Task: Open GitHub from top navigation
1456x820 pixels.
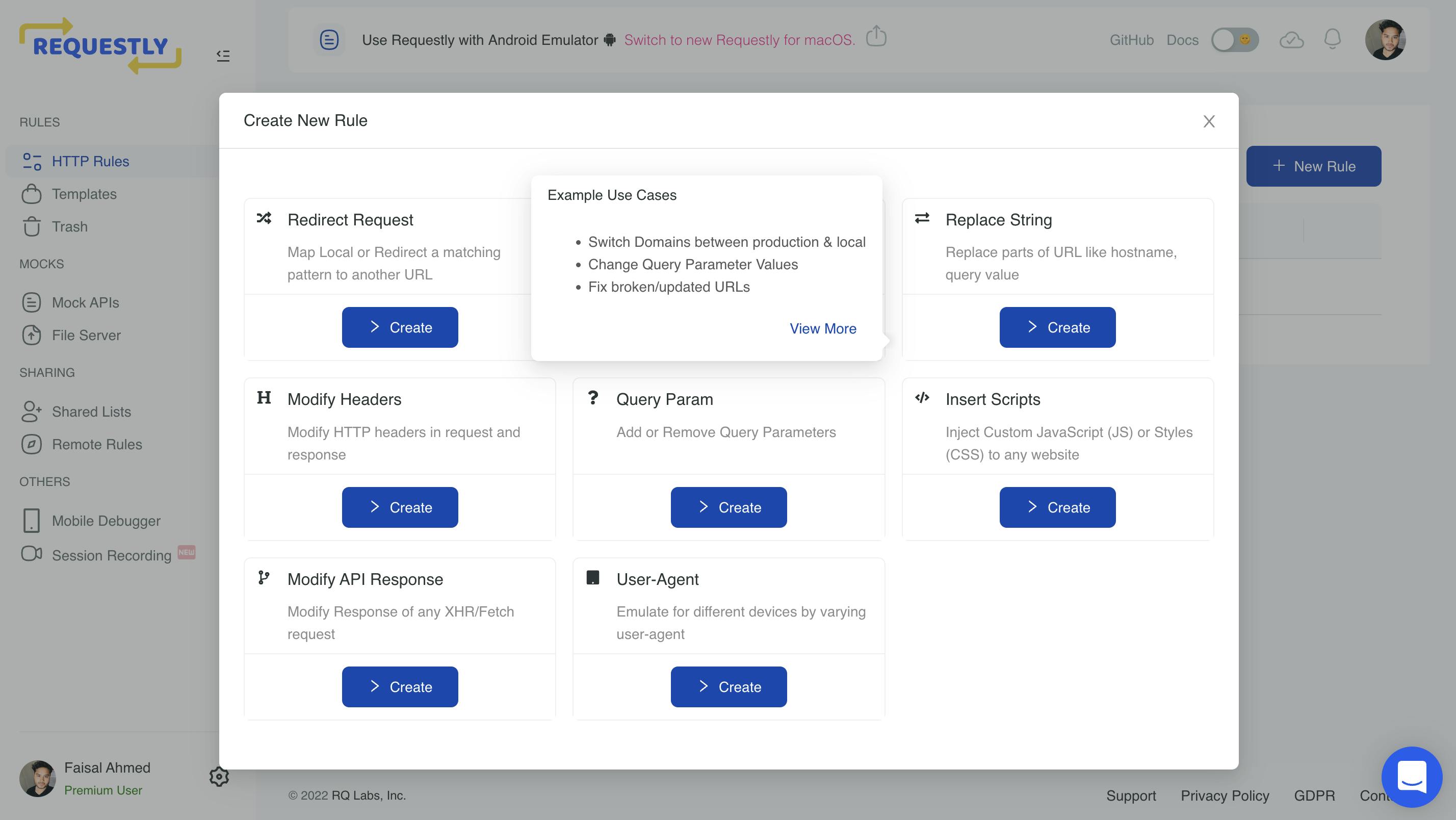Action: [x=1131, y=38]
